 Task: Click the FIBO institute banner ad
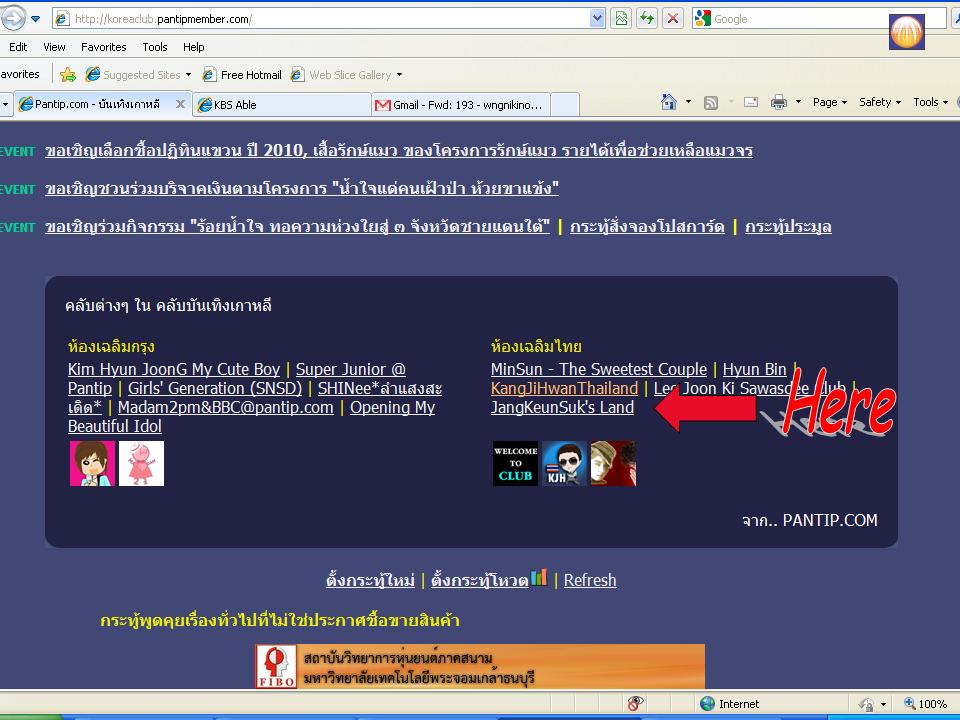tap(480, 666)
